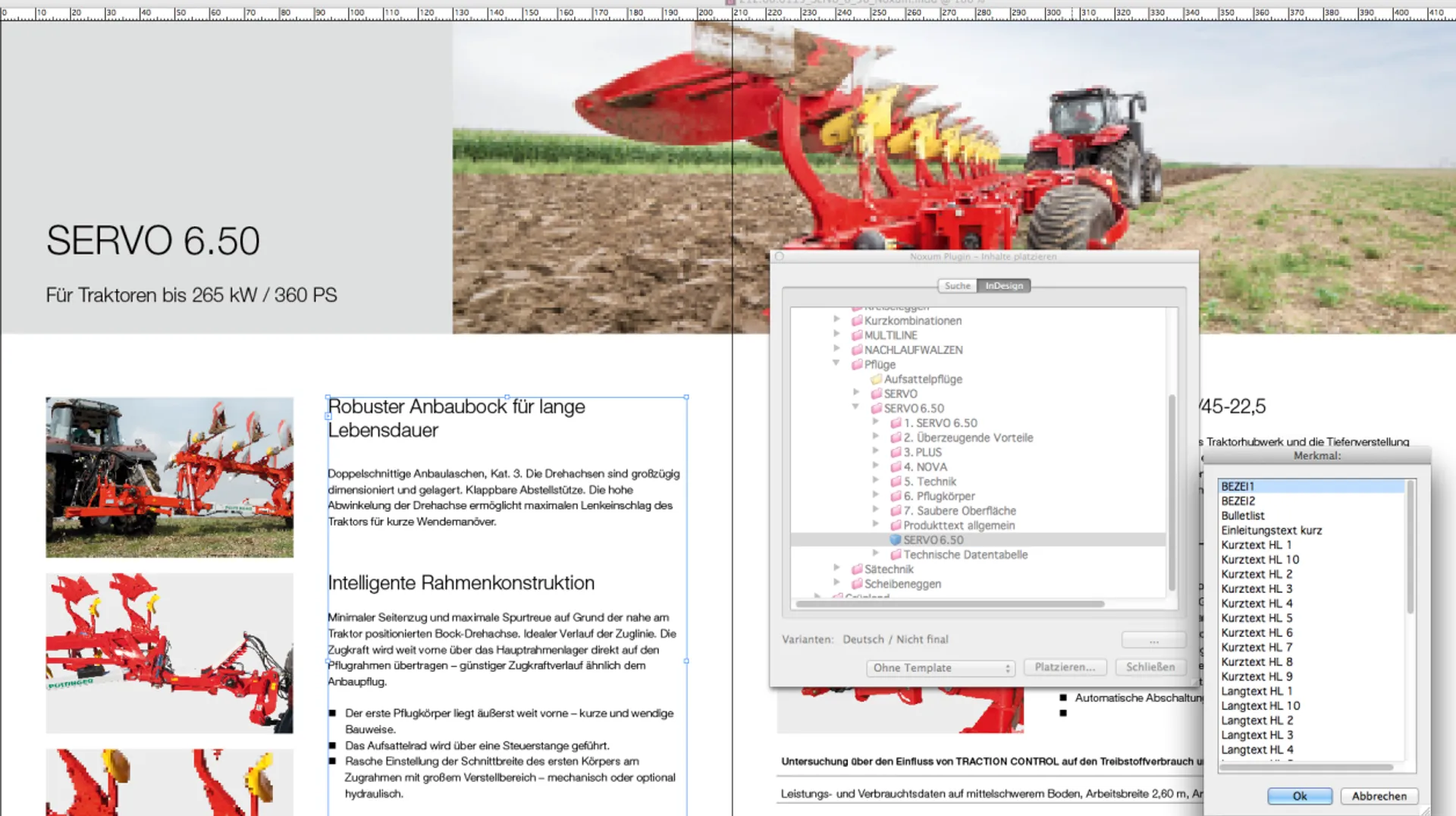Open the Ohne Template dropdown

pos(940,667)
